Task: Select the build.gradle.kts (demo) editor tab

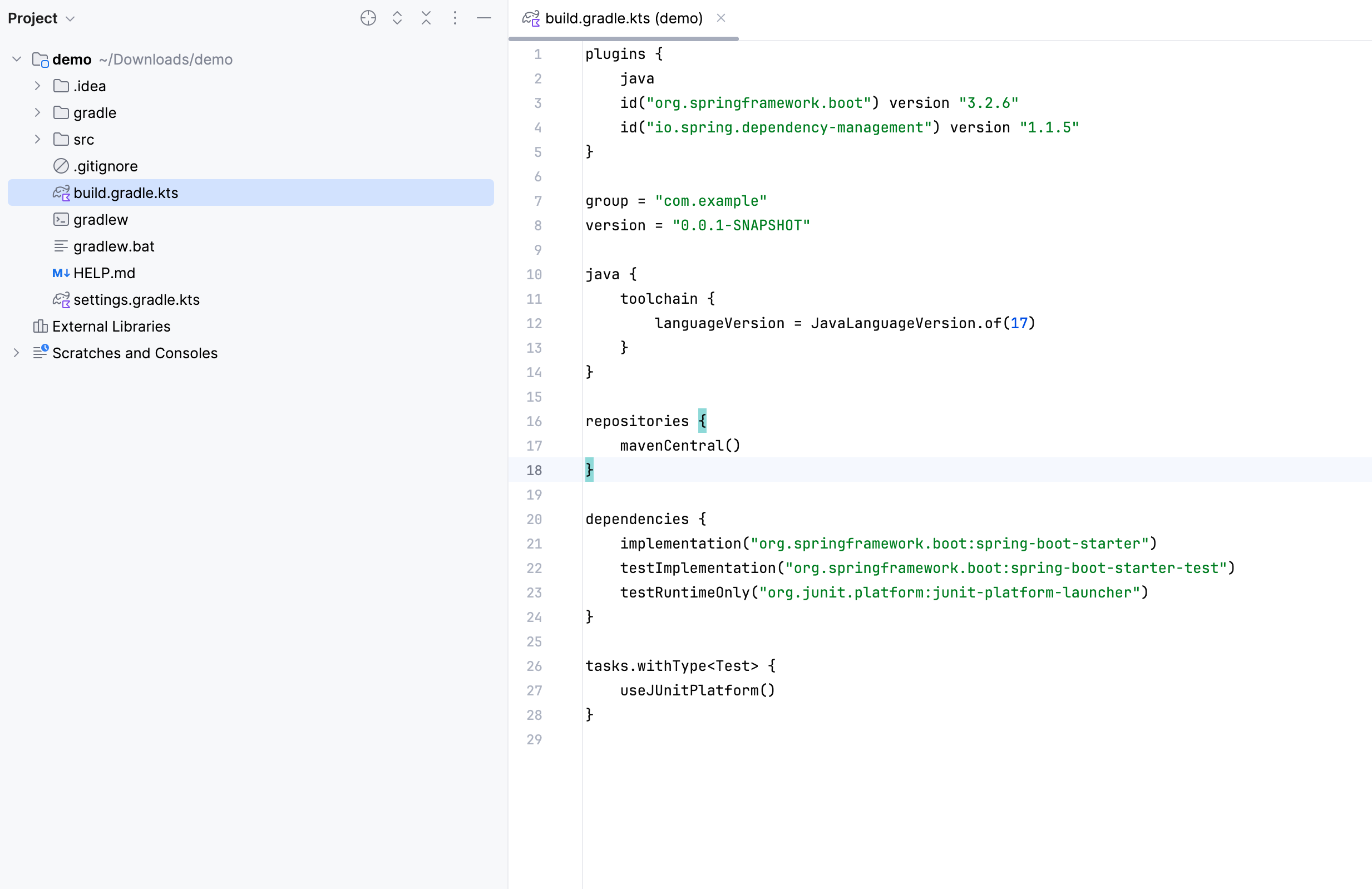Action: (x=623, y=18)
